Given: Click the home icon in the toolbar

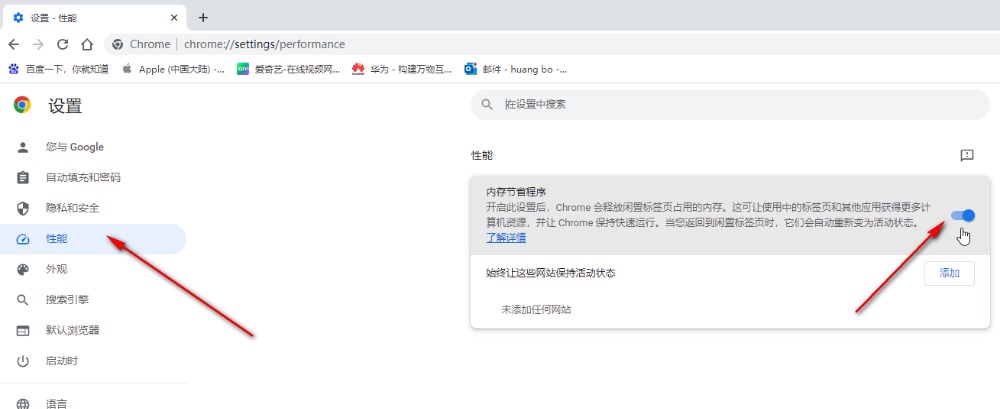Looking at the screenshot, I should (x=87, y=44).
